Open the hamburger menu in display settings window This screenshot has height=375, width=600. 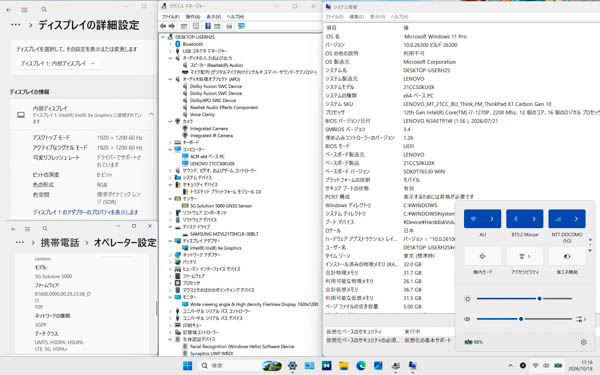pyautogui.click(x=24, y=10)
